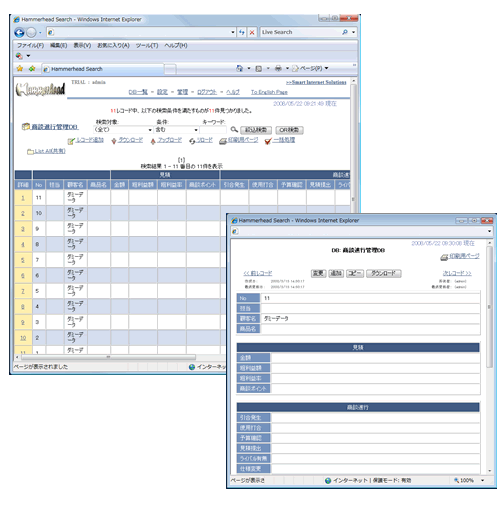Viewport: 500px width, 510px height.
Task: Click the OR検索 button
Action: point(289,130)
